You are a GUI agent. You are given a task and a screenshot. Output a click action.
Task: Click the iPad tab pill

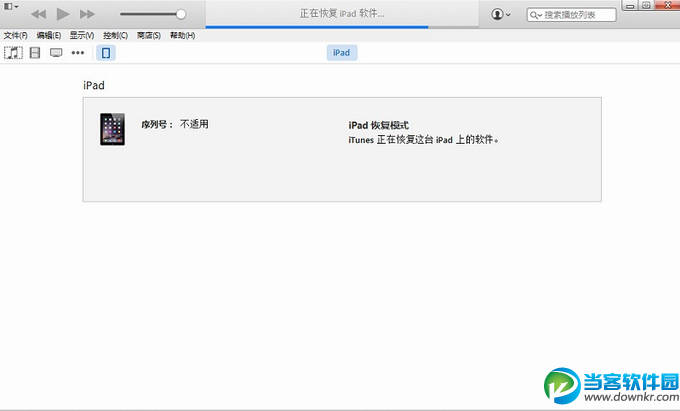coord(342,53)
